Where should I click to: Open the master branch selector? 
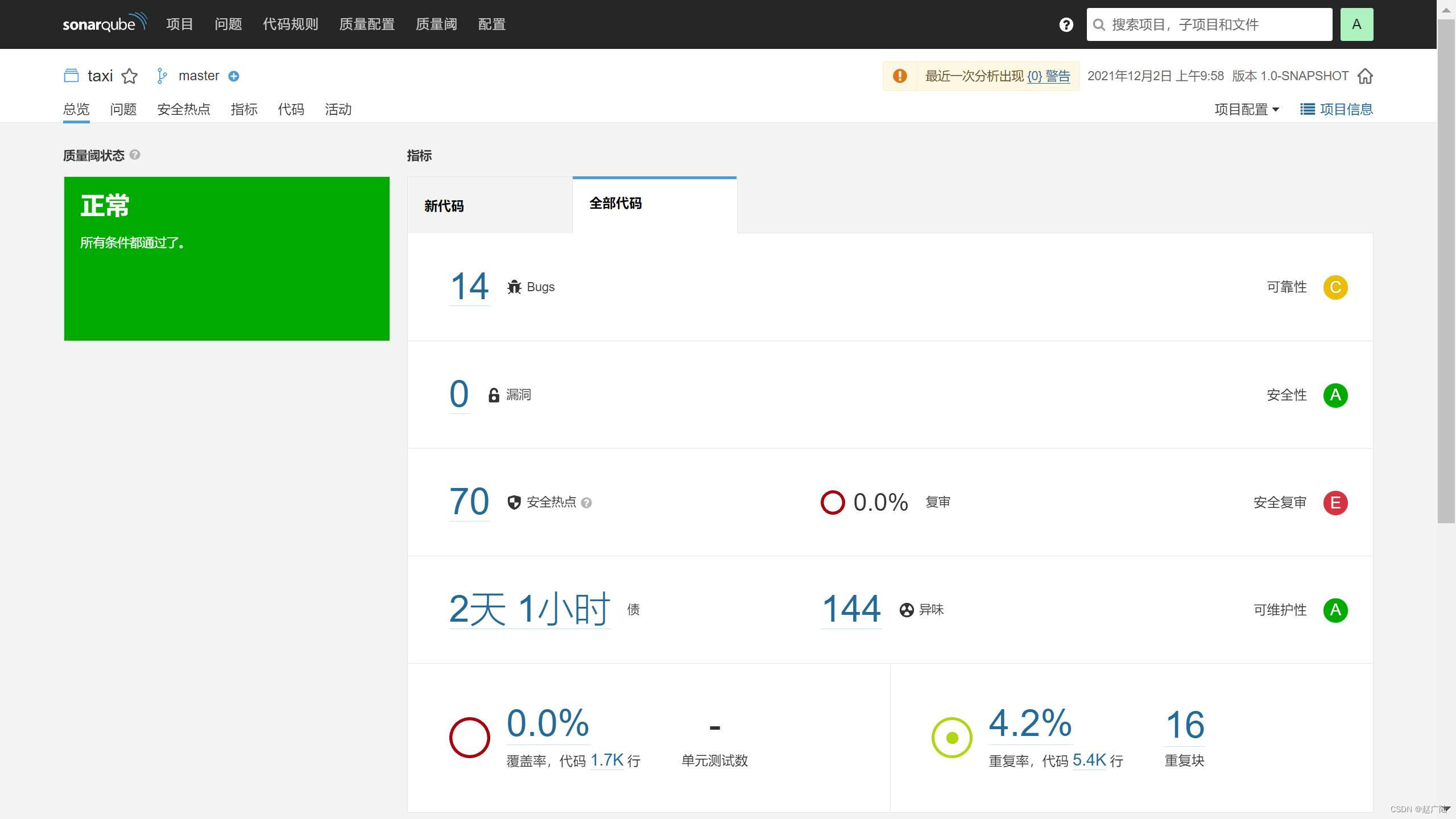click(198, 76)
